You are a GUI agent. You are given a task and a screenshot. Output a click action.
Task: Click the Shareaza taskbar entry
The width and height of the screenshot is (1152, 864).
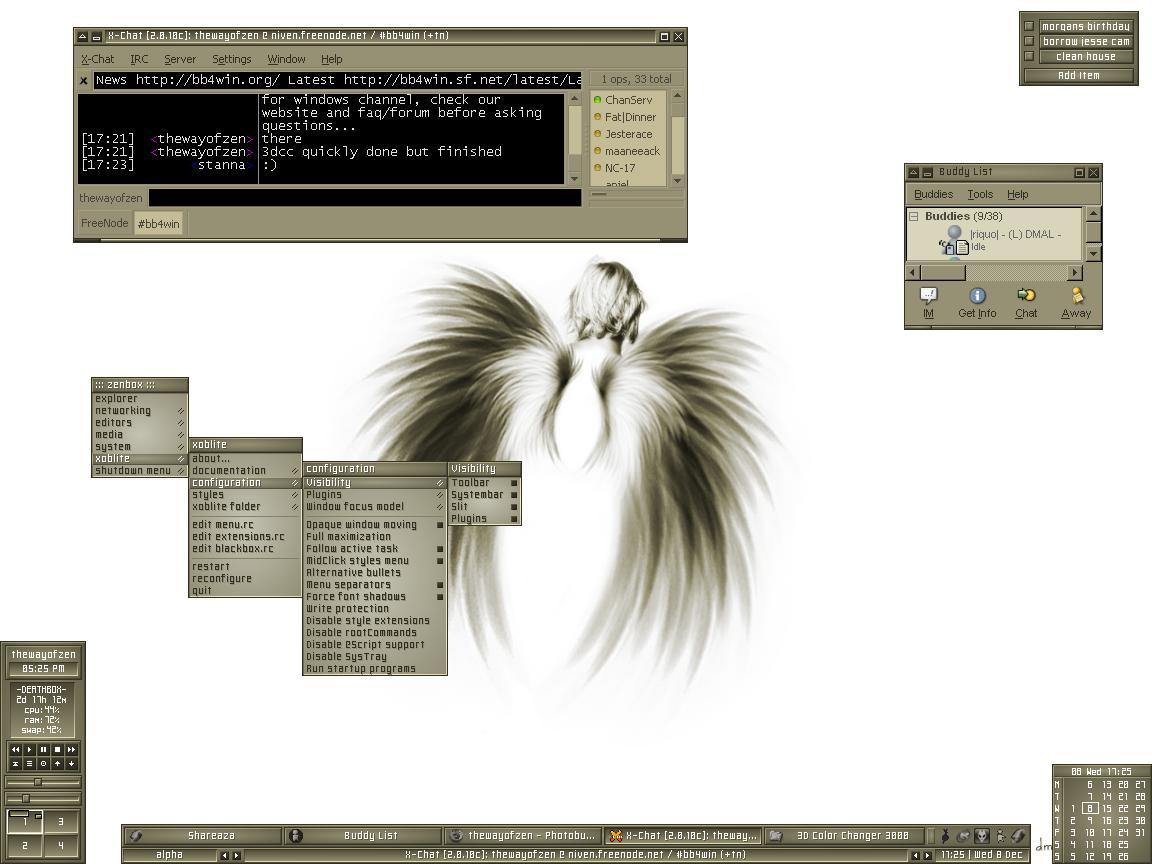click(202, 835)
